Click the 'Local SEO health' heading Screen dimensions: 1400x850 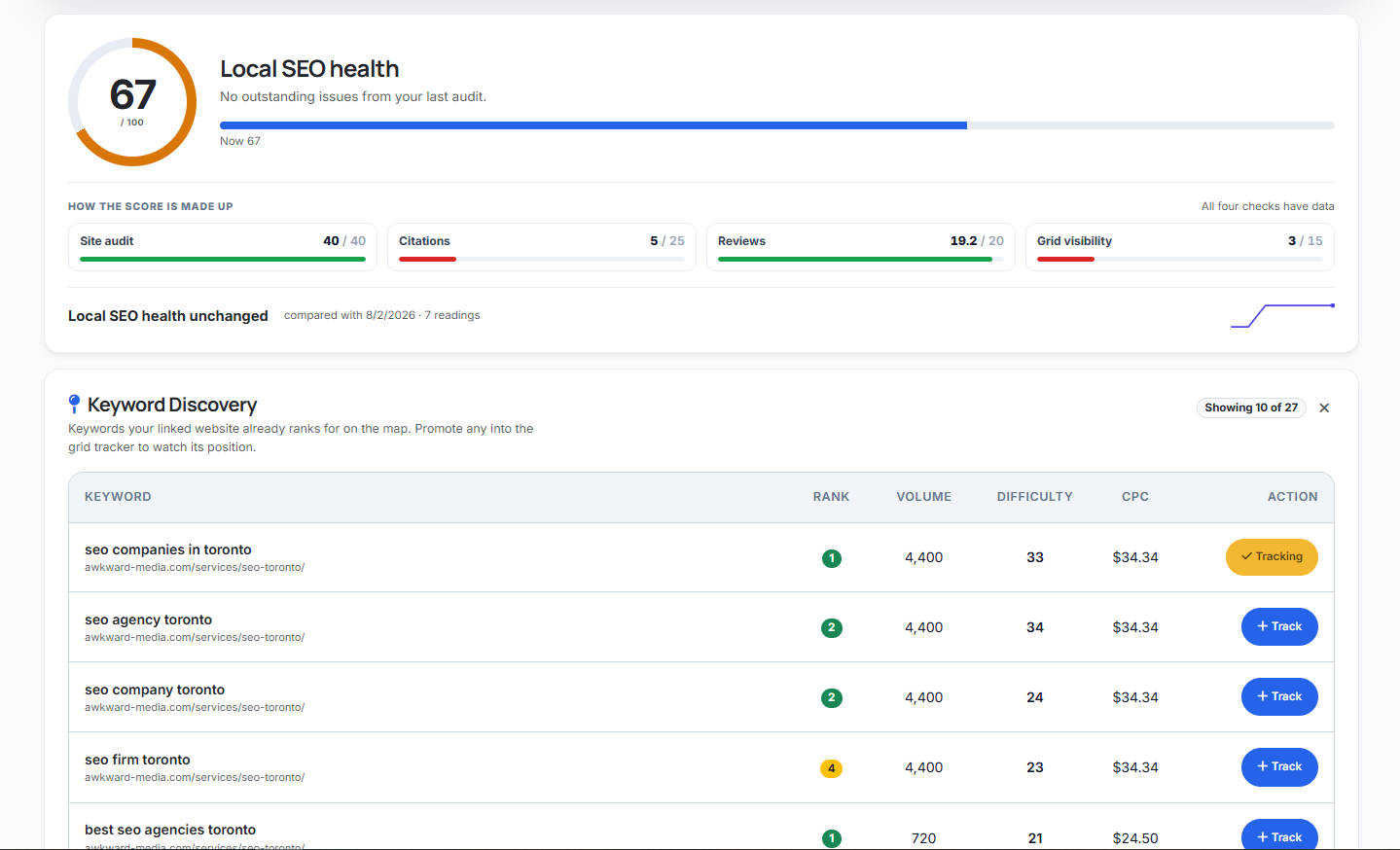click(309, 69)
